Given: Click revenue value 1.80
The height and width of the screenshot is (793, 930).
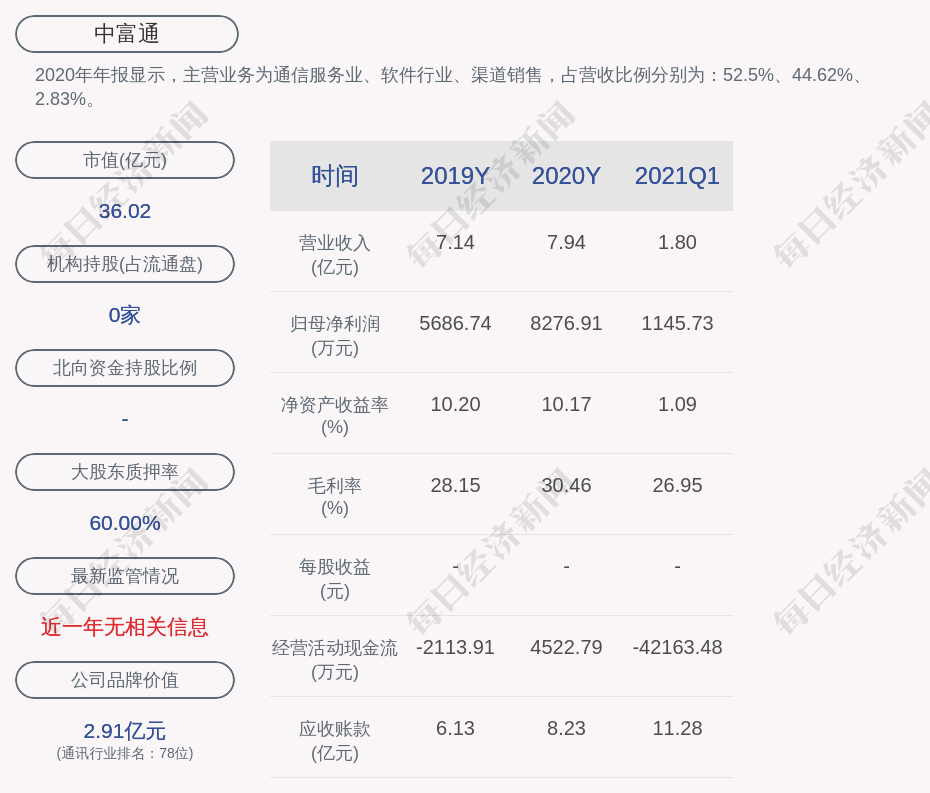Looking at the screenshot, I should (677, 243).
